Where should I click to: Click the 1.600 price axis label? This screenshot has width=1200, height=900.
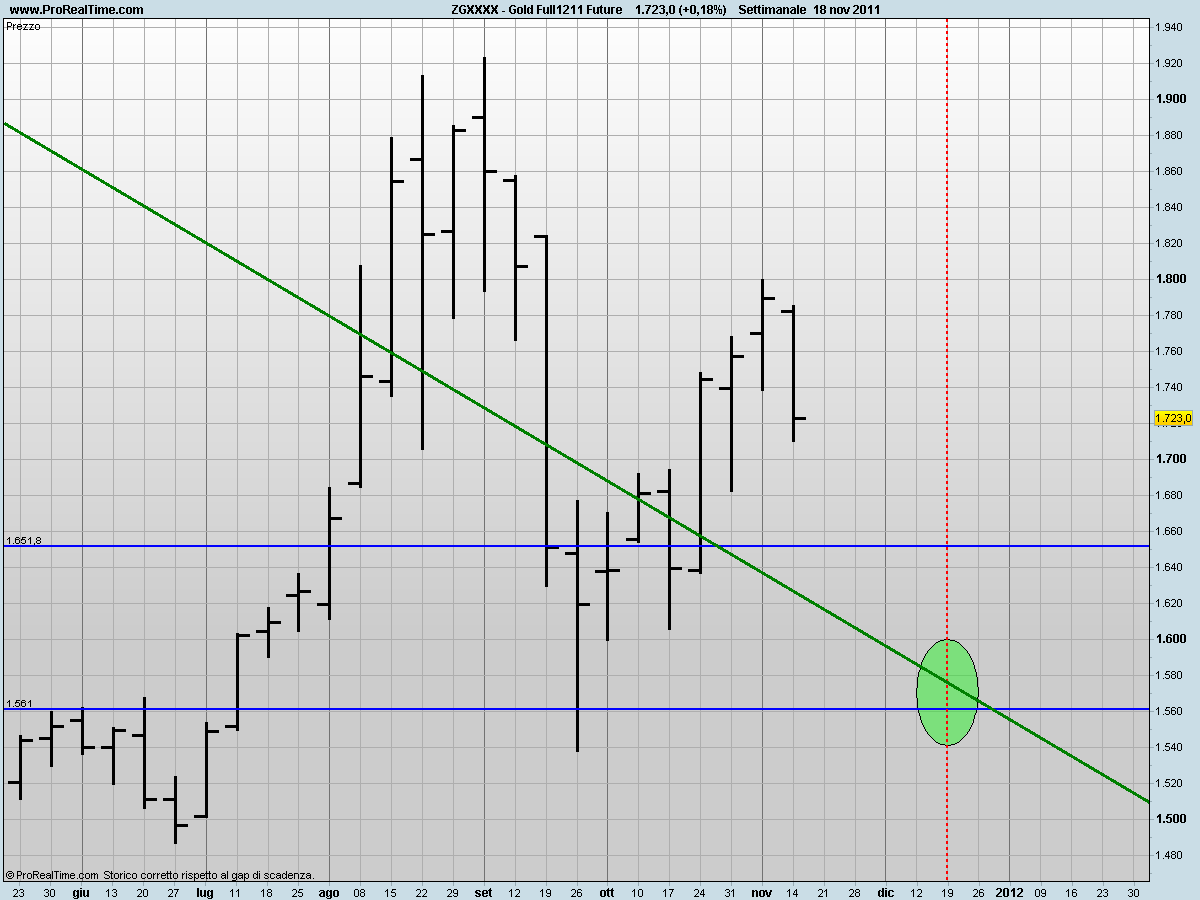click(x=1170, y=639)
